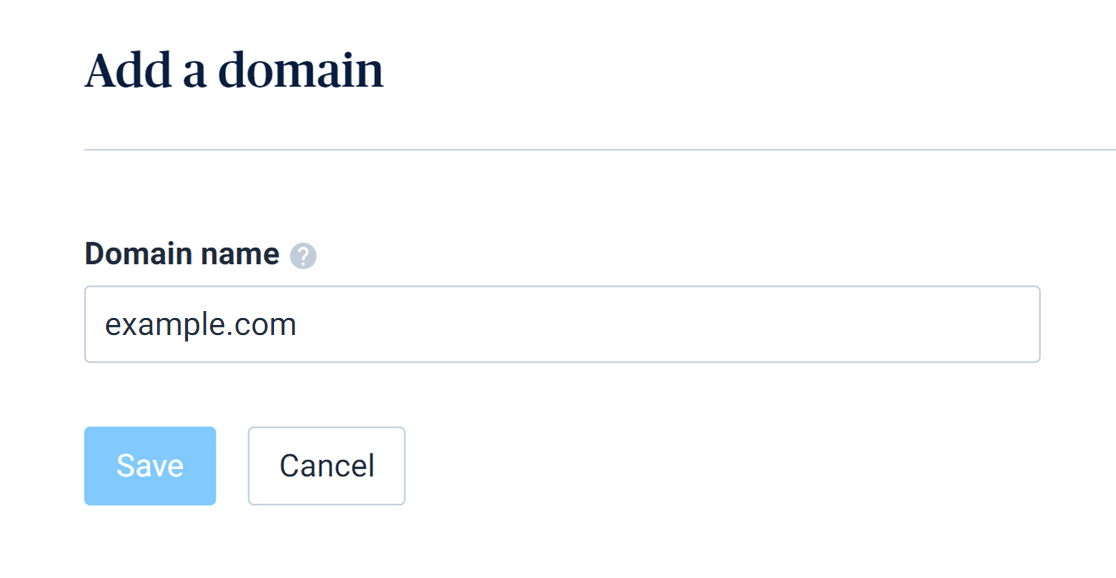Image resolution: width=1116 pixels, height=578 pixels.
Task: Focus the Domain name input field
Action: point(562,325)
